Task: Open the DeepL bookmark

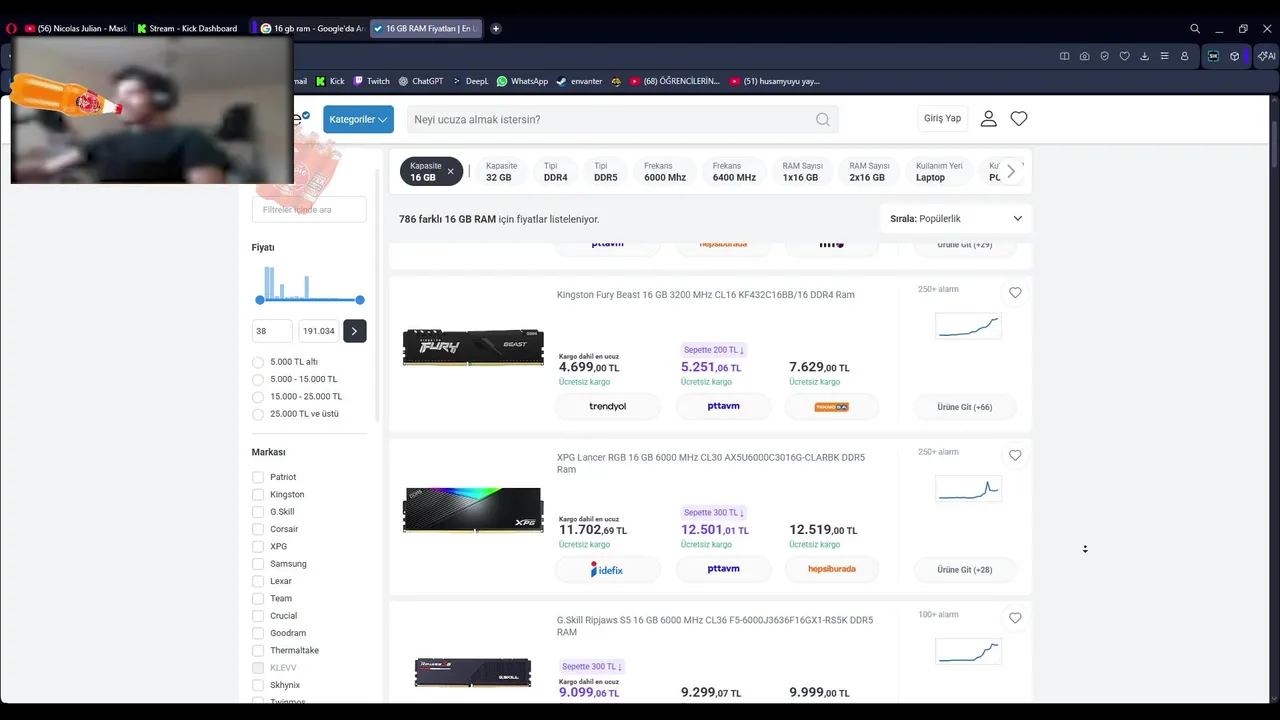Action: pyautogui.click(x=470, y=81)
